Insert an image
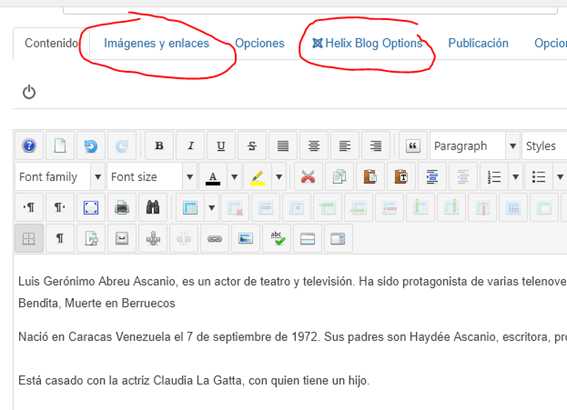Screen dimensions: 567x410 pos(246,239)
